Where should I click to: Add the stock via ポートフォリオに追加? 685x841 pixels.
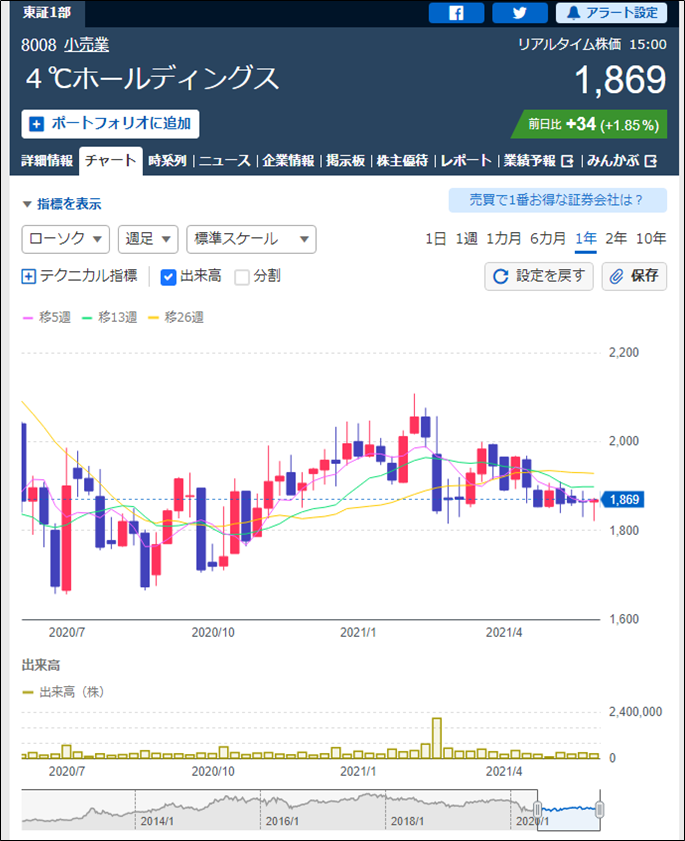tap(110, 124)
